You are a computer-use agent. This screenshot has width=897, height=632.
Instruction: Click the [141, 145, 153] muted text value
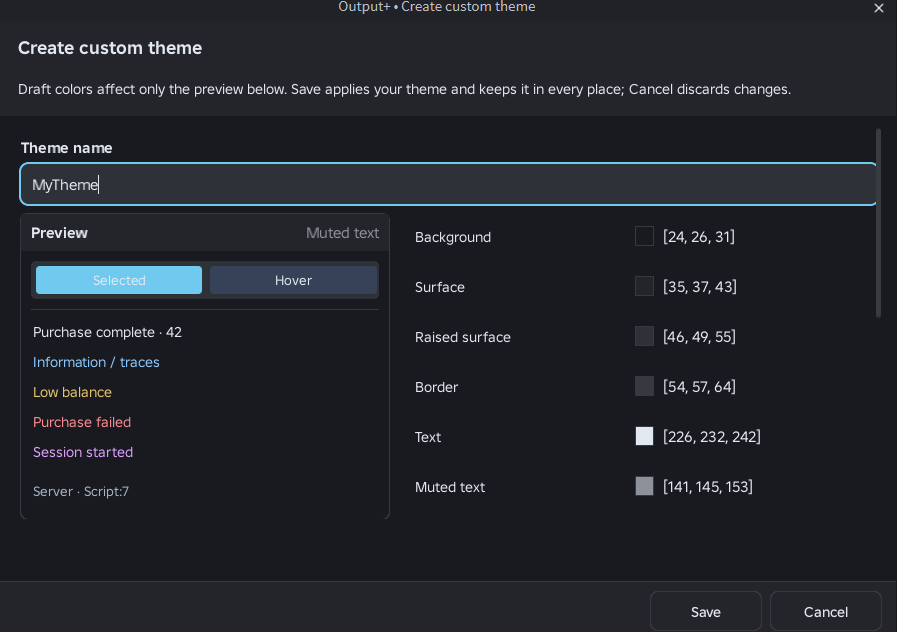(708, 486)
